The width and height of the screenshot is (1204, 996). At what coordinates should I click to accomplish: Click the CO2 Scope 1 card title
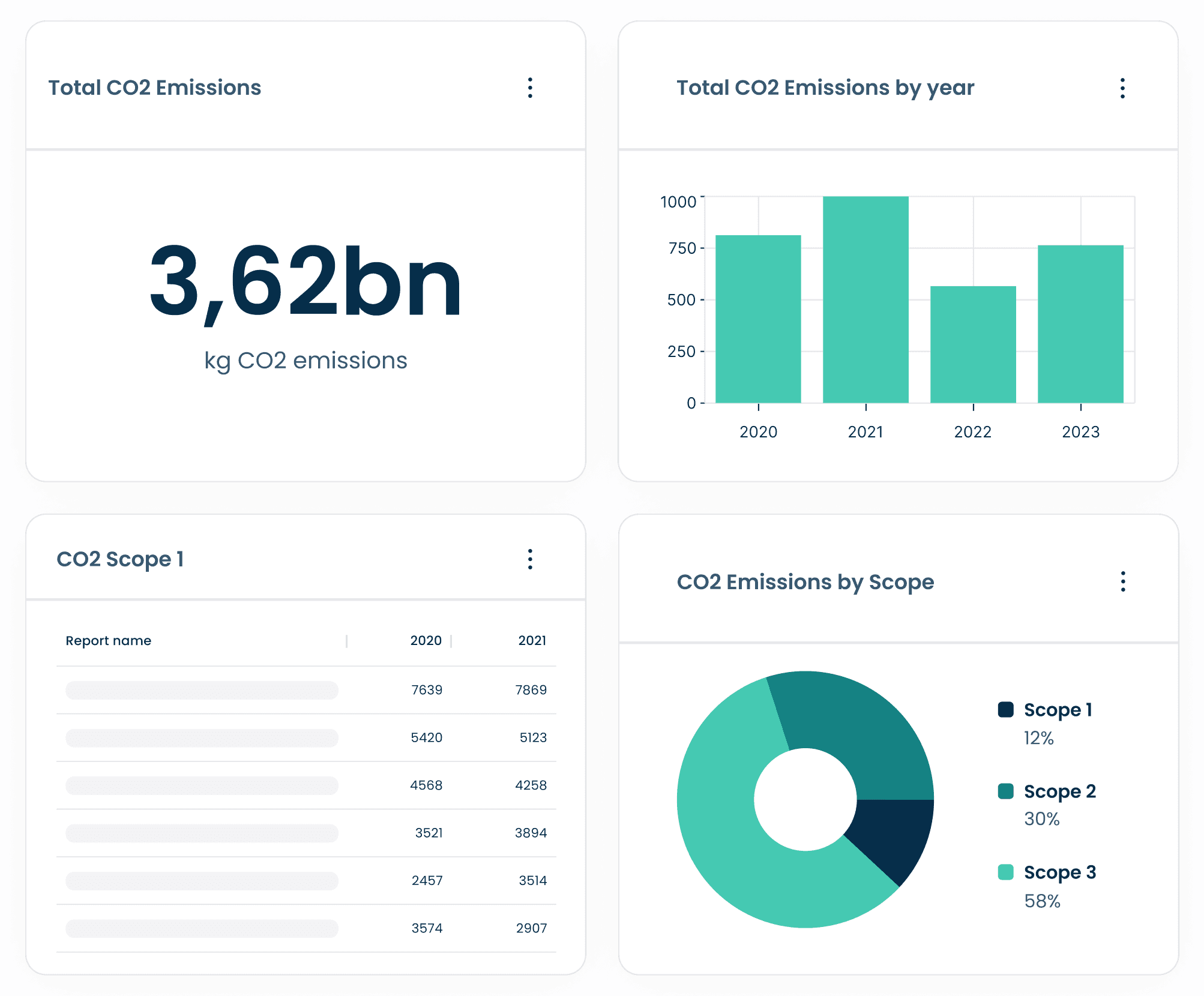[x=120, y=559]
